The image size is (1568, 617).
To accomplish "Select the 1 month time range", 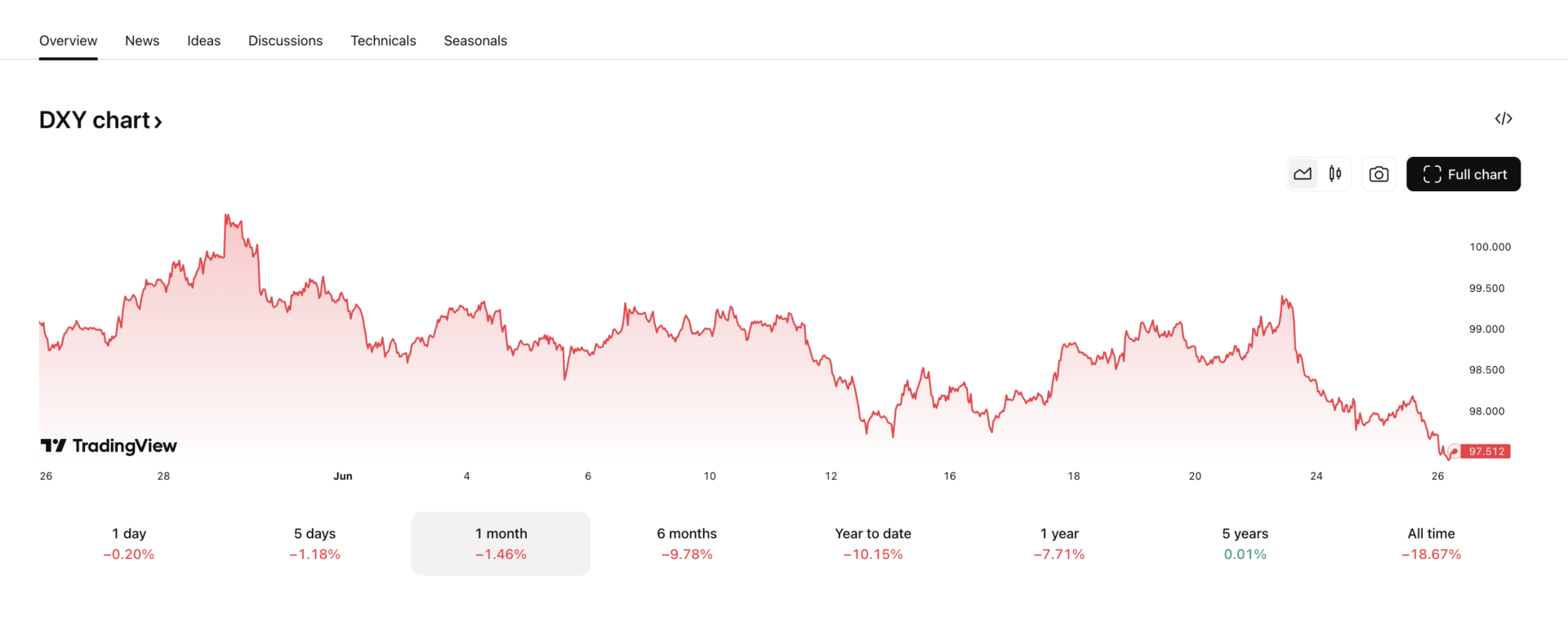I will click(x=501, y=543).
